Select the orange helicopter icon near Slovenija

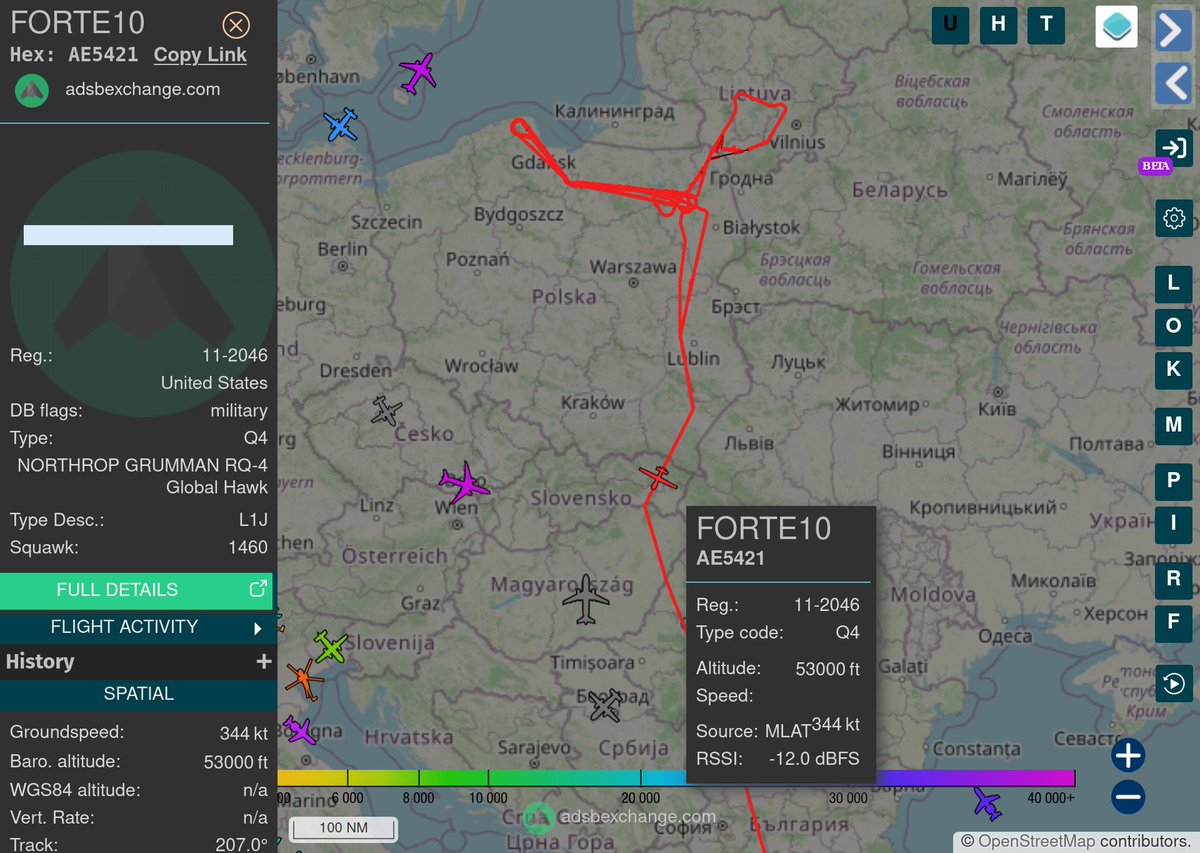tap(303, 681)
